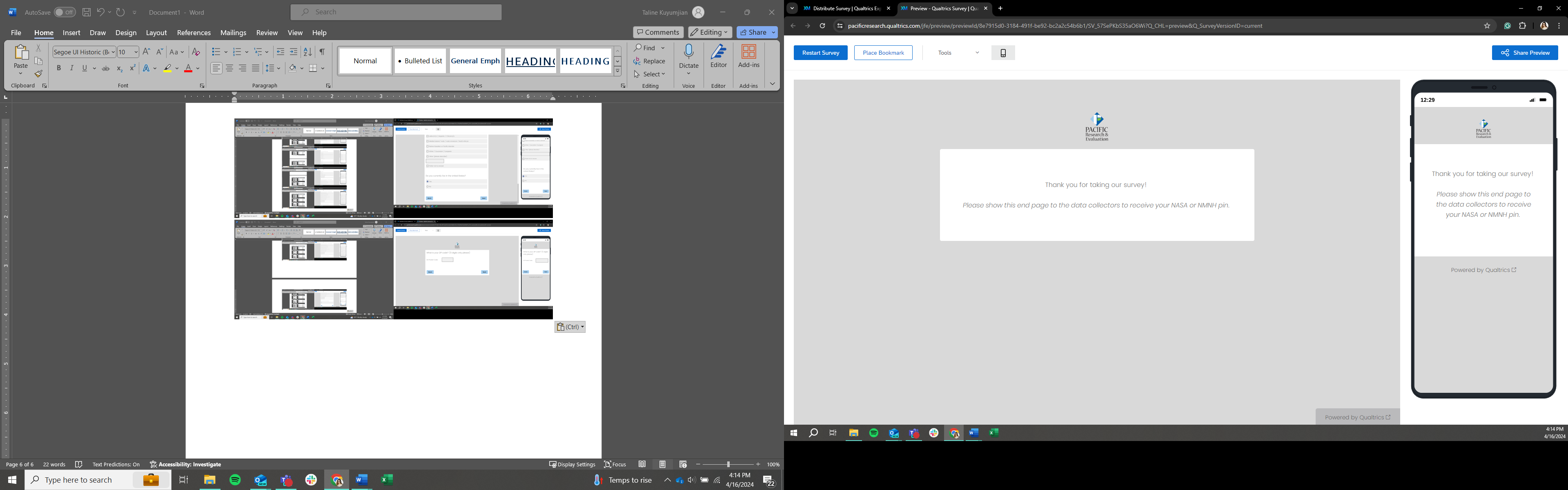The width and height of the screenshot is (1568, 490).
Task: Click the Clear All Formatting icon
Action: 196,52
